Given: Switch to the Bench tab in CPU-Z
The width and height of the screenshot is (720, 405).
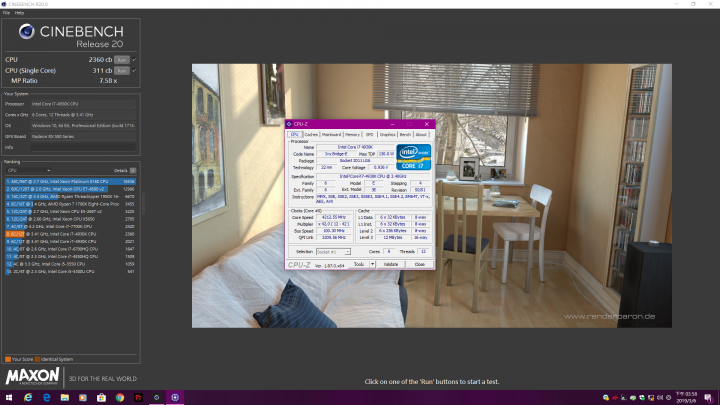Looking at the screenshot, I should coord(405,135).
